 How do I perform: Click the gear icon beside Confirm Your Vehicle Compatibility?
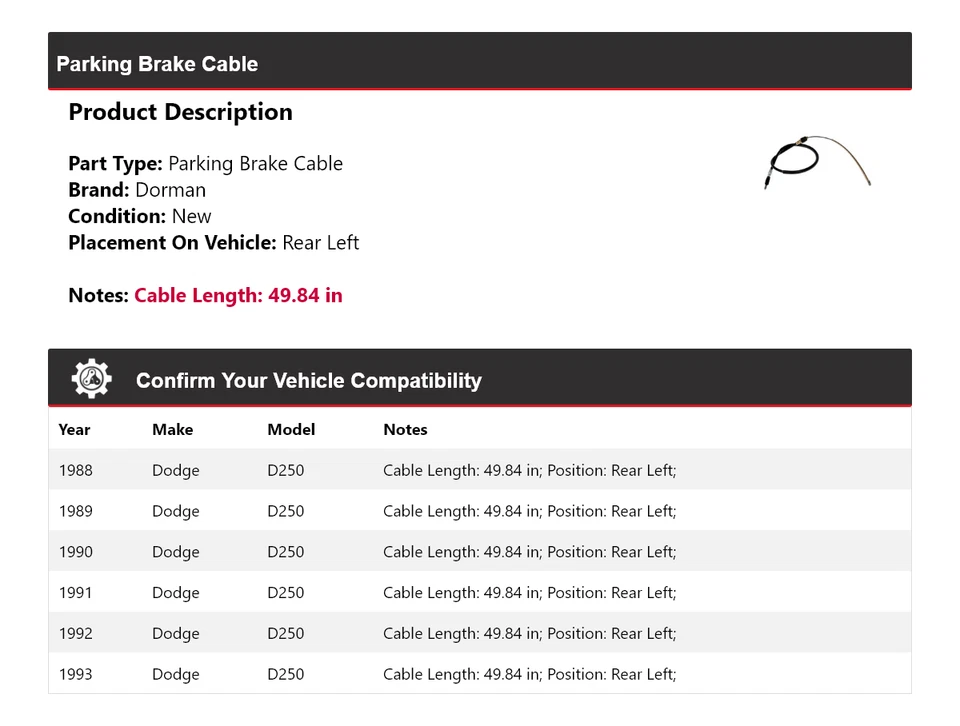(92, 379)
